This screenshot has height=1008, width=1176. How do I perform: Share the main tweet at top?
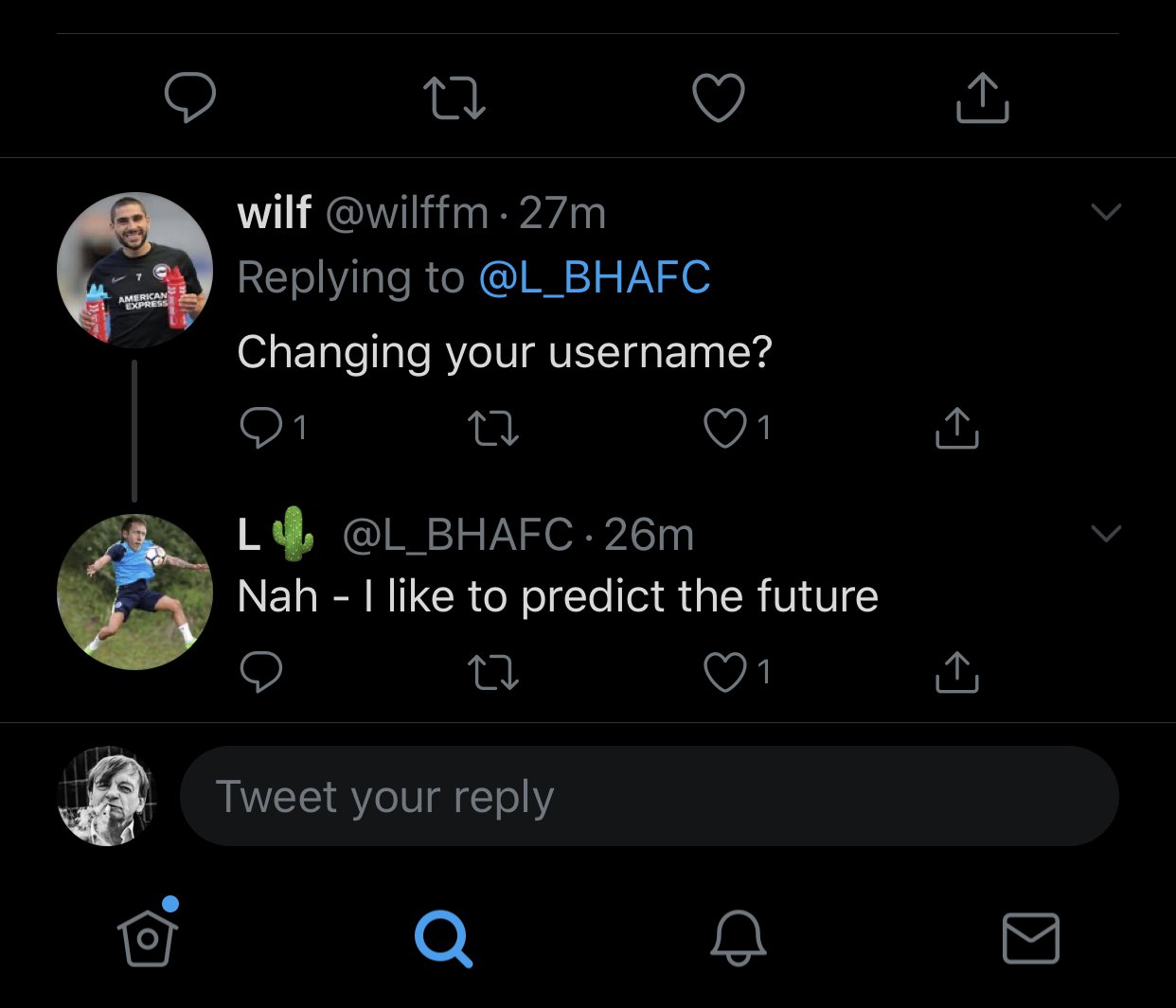point(982,97)
